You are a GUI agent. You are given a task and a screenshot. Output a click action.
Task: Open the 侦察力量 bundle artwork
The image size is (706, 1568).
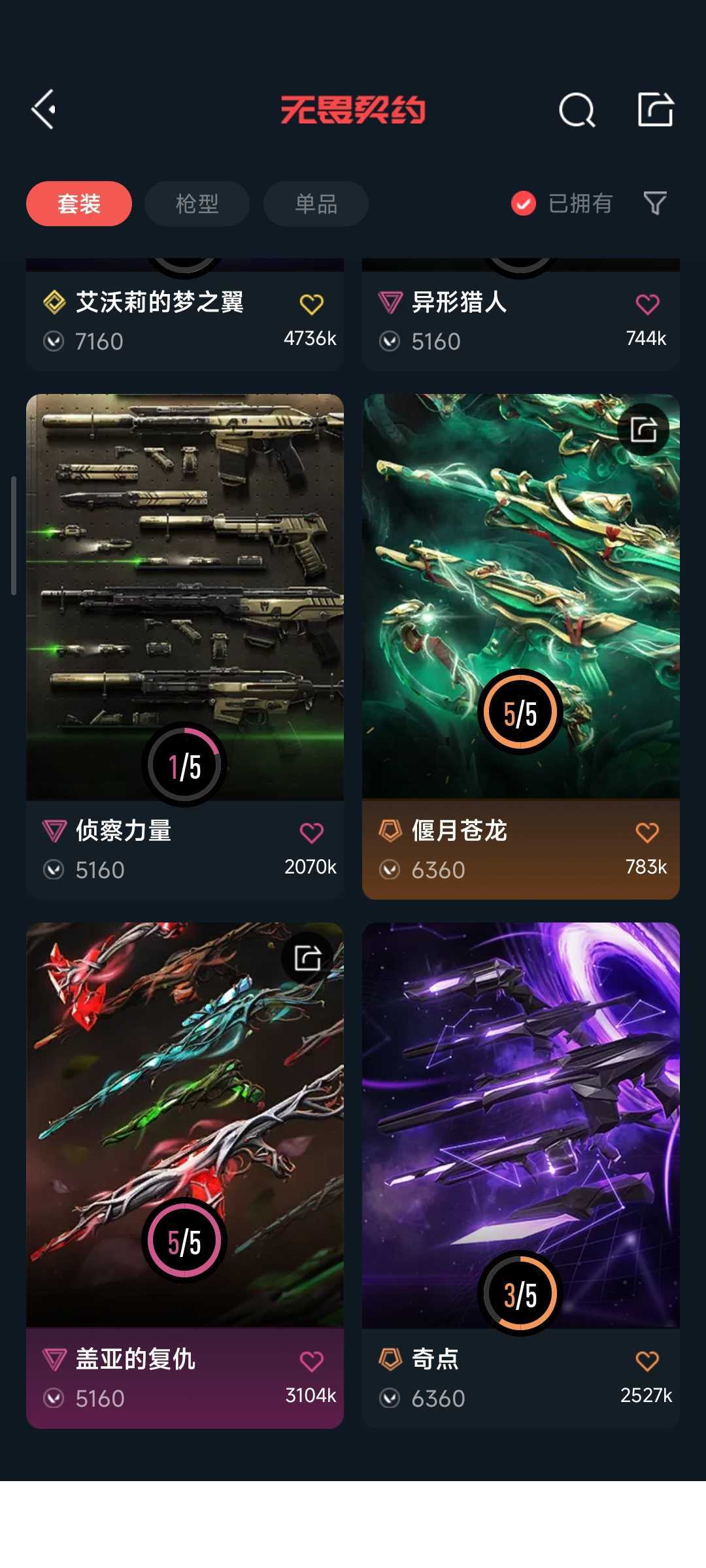pos(185,596)
